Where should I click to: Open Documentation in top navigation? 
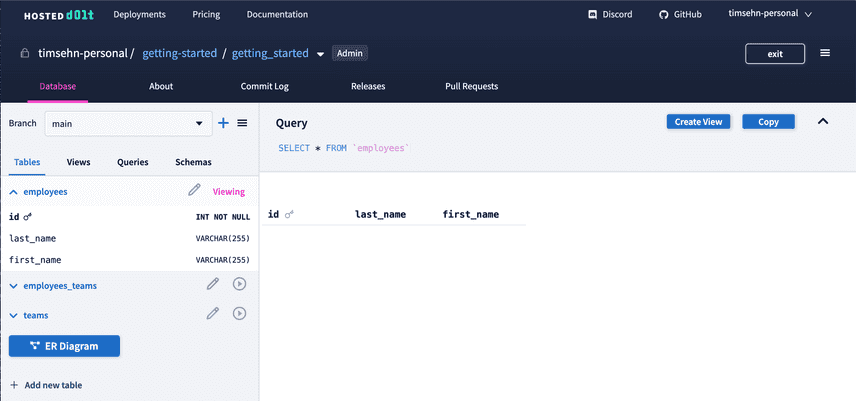pyautogui.click(x=277, y=14)
